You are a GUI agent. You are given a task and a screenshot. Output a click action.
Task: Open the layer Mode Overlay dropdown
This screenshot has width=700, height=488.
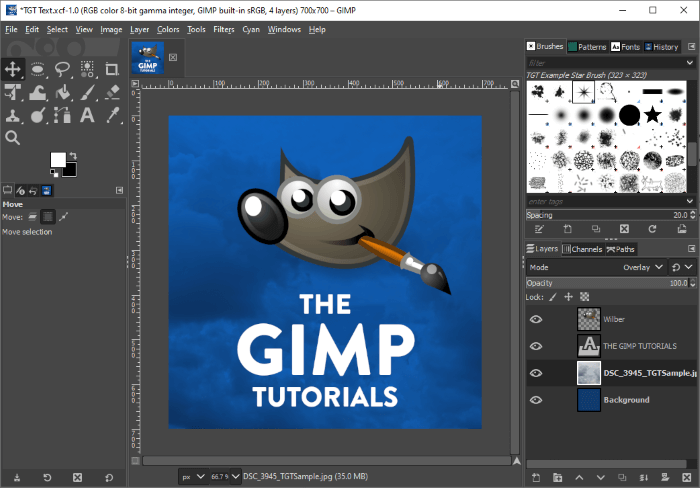(596, 267)
